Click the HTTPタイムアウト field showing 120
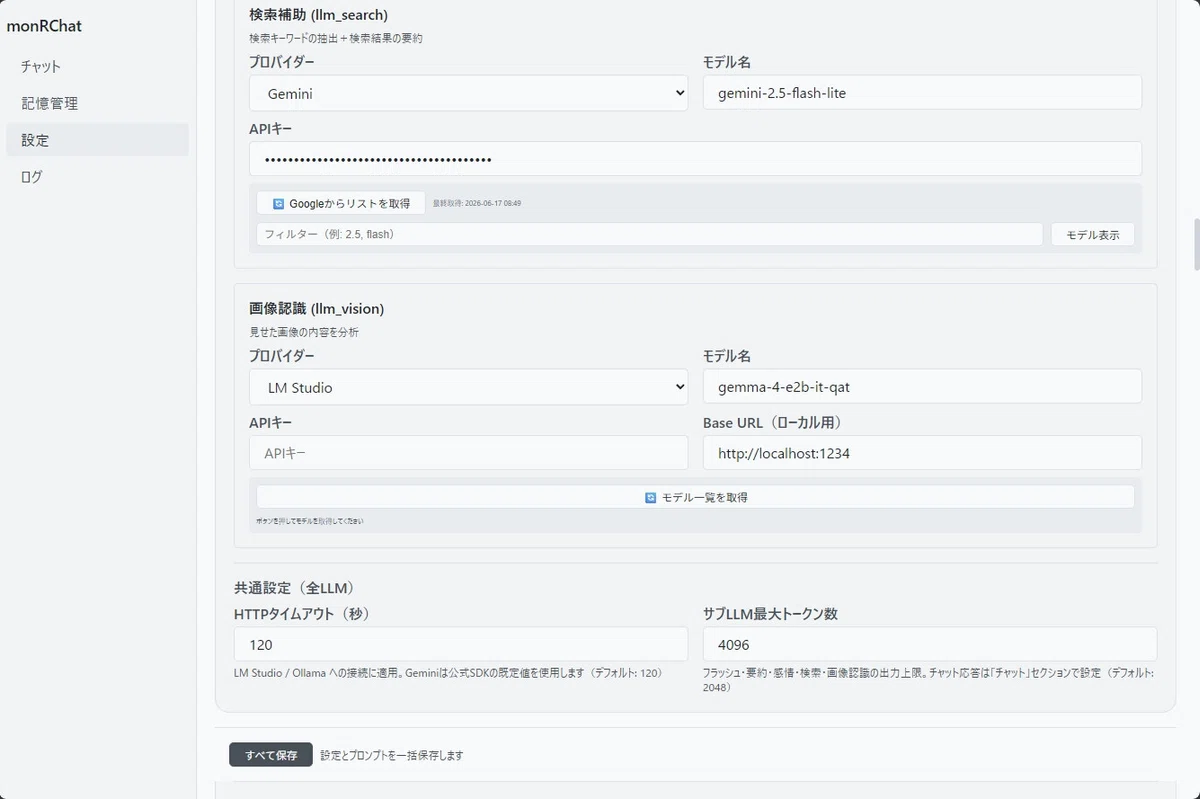Viewport: 1200px width, 799px height. coord(461,645)
